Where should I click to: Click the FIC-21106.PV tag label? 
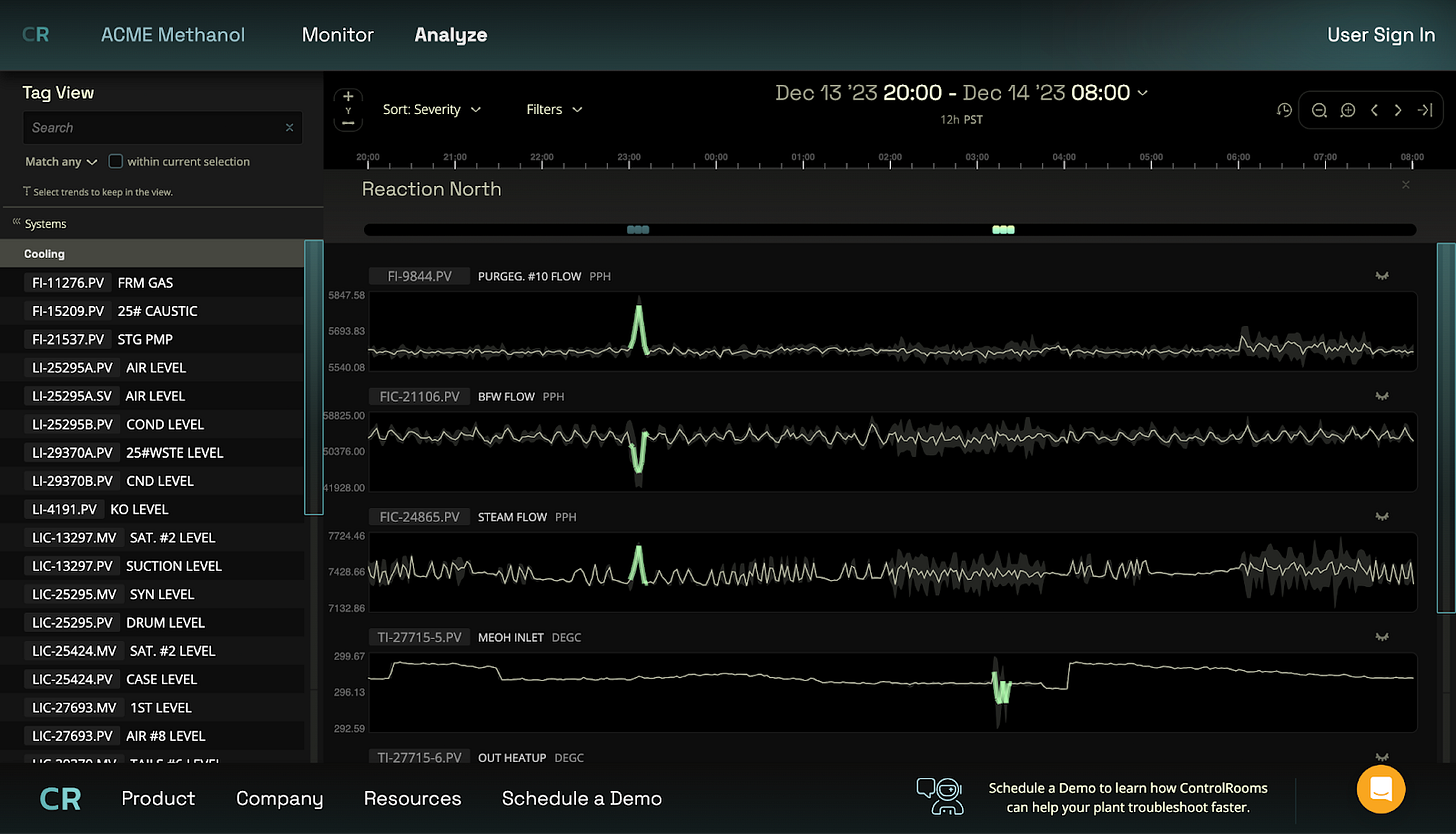pyautogui.click(x=419, y=397)
